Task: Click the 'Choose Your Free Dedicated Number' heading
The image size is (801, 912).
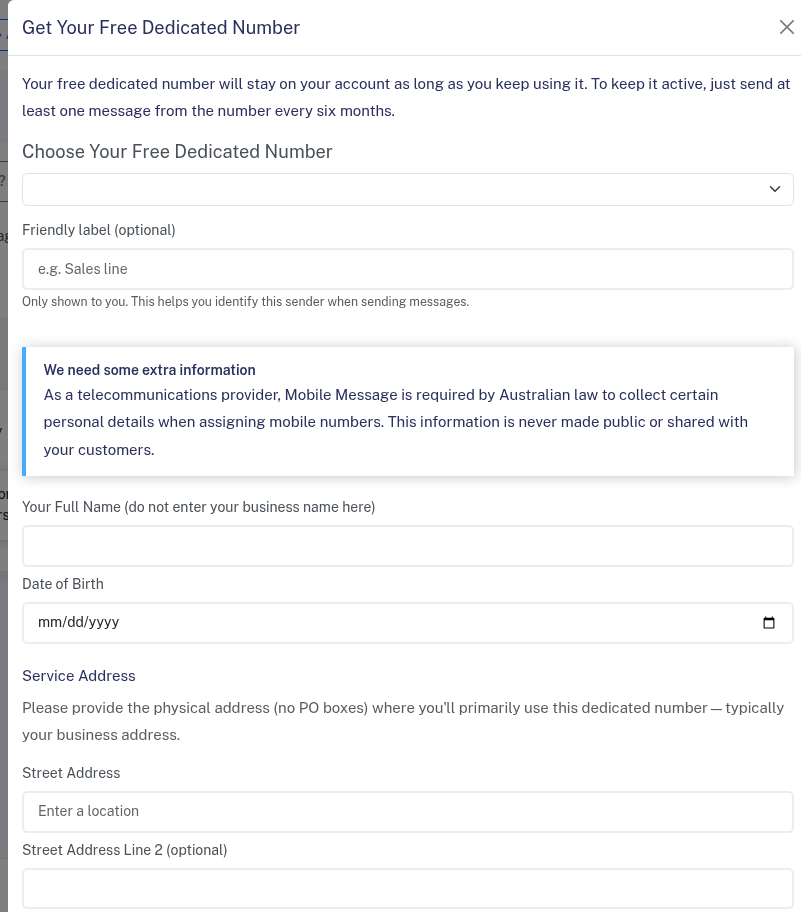Action: 177,152
